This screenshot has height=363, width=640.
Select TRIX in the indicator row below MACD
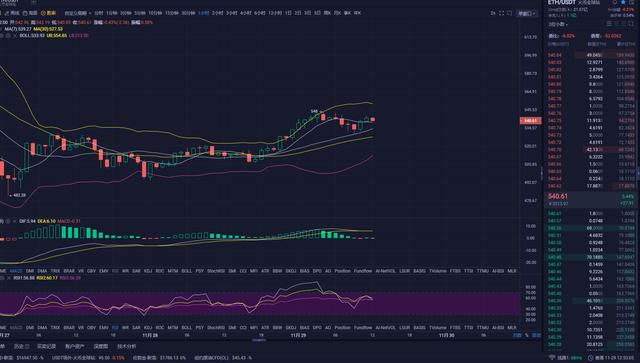tap(55, 271)
